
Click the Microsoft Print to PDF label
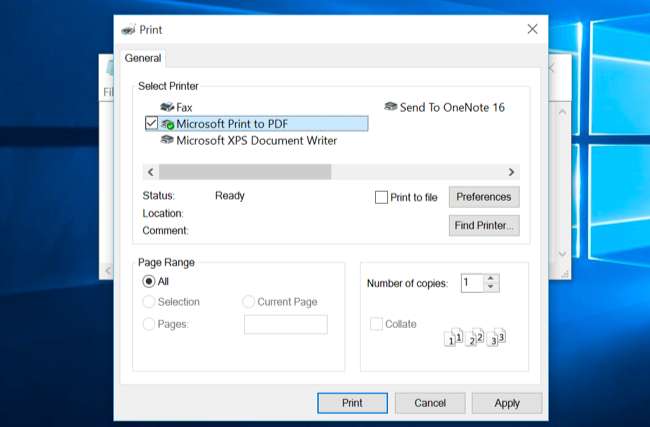click(232, 124)
